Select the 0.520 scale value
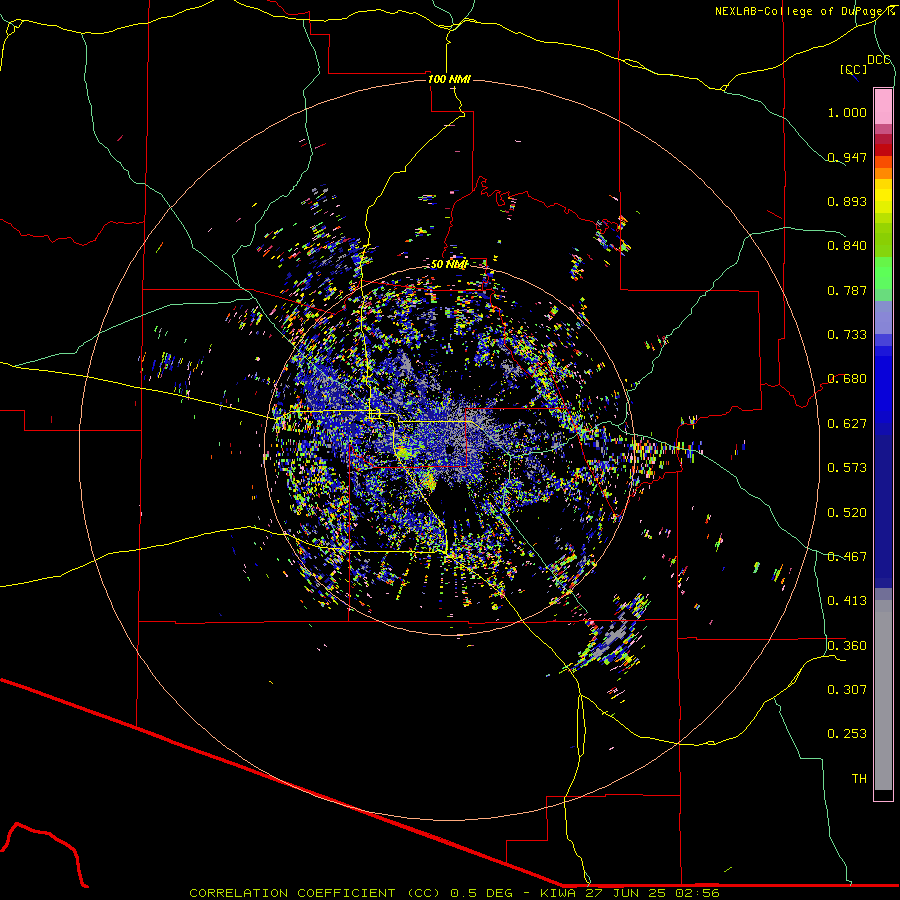 coord(847,513)
